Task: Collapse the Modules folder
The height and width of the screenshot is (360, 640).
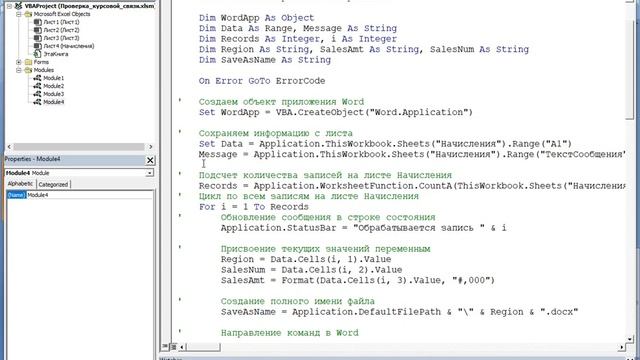Action: tap(19, 70)
